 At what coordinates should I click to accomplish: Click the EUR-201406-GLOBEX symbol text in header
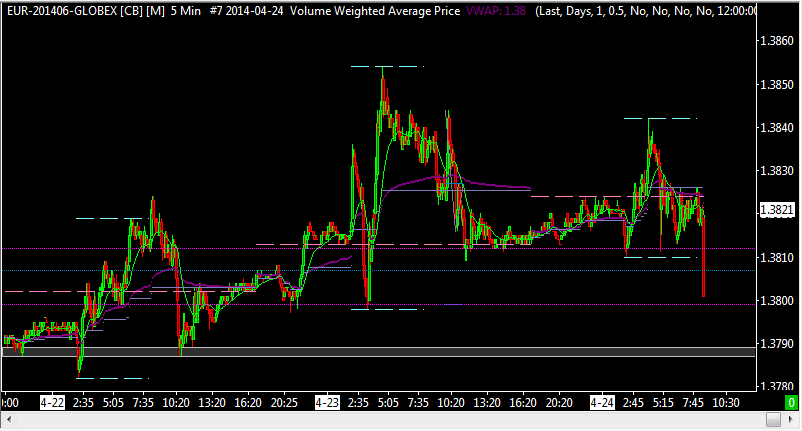62,11
